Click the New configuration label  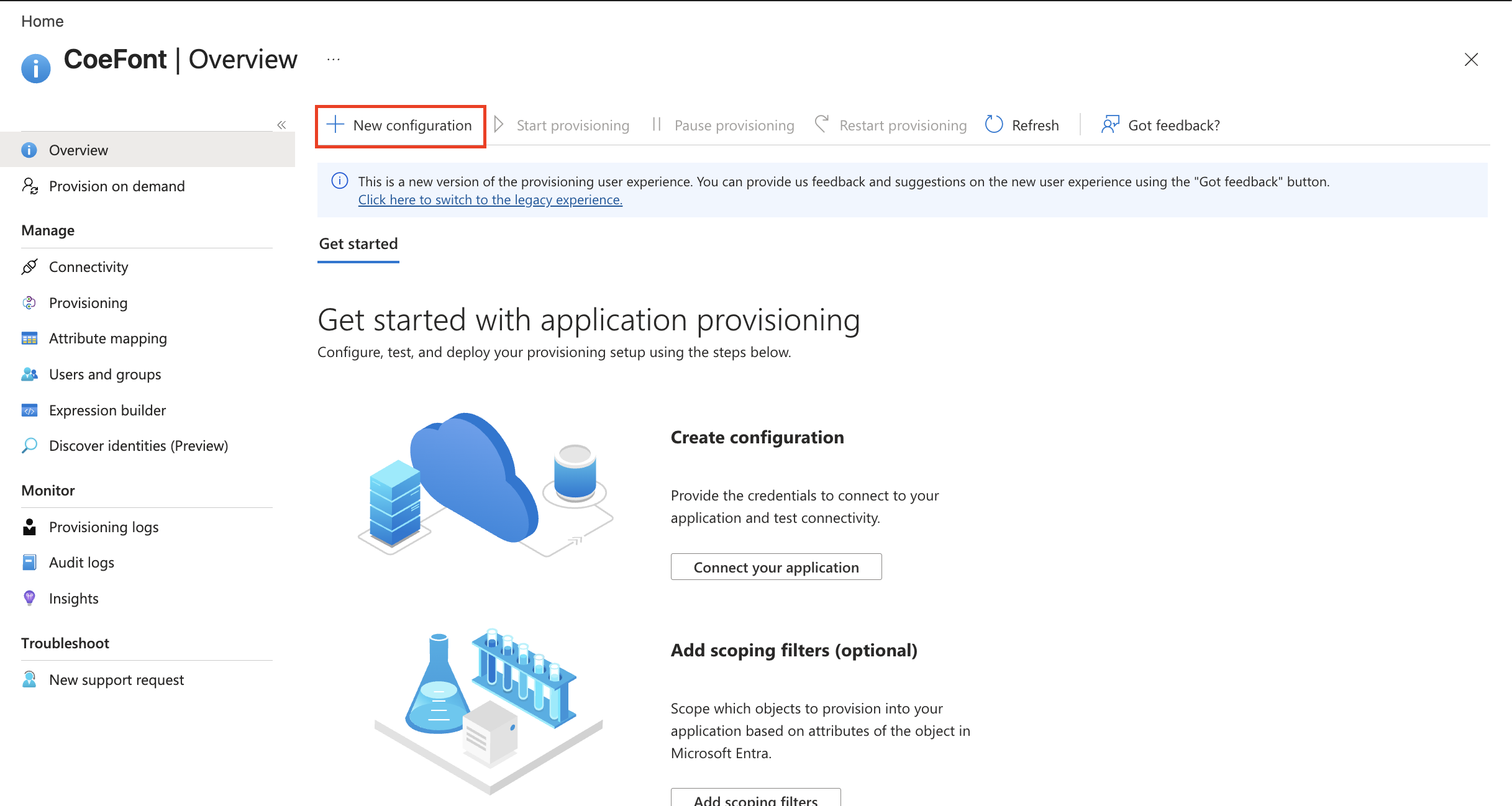pos(412,125)
